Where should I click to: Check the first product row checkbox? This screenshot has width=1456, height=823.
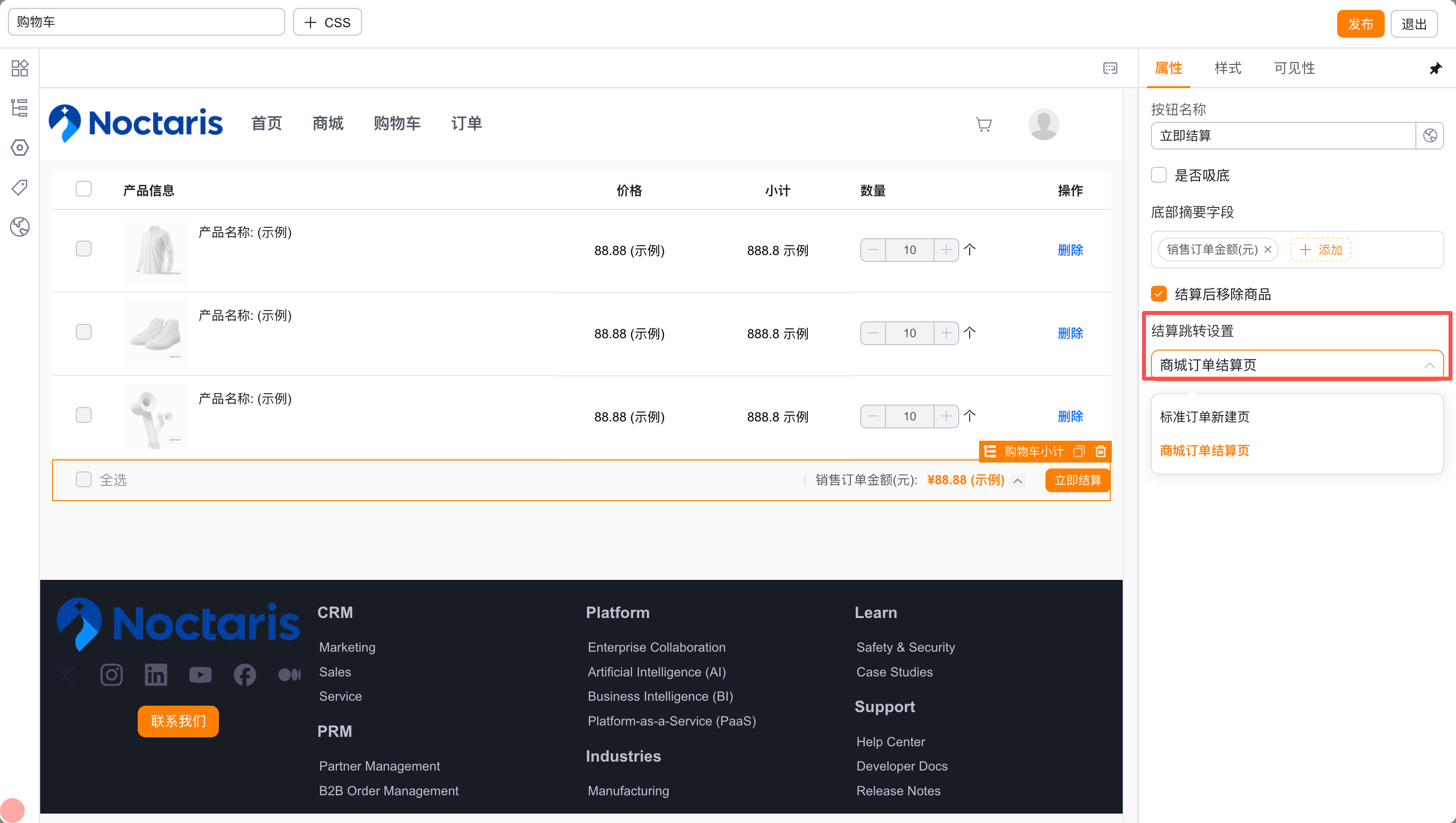(x=84, y=249)
